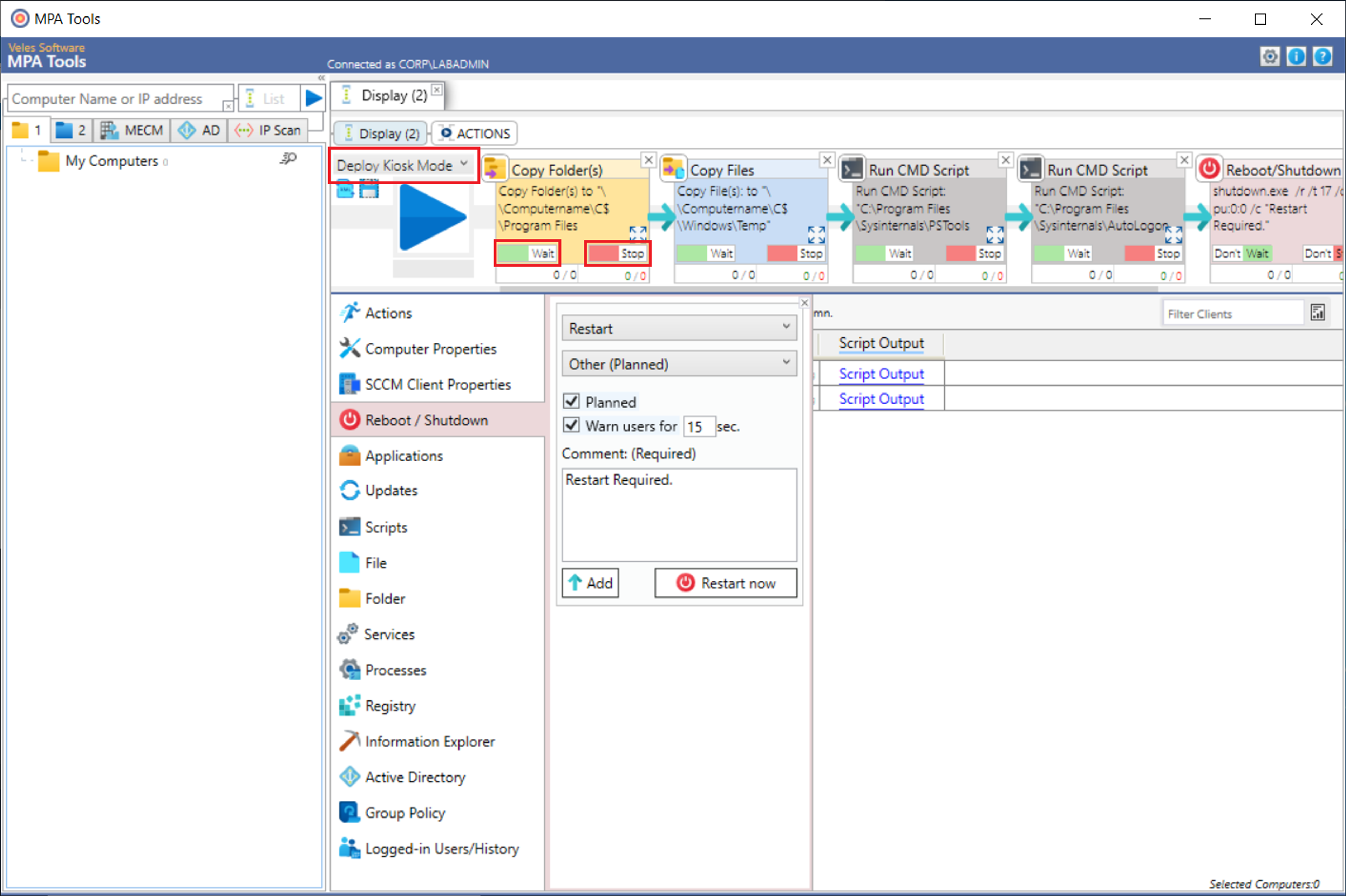1346x896 pixels.
Task: Open the column chooser icon beside Filter Clients
Action: tap(1317, 313)
